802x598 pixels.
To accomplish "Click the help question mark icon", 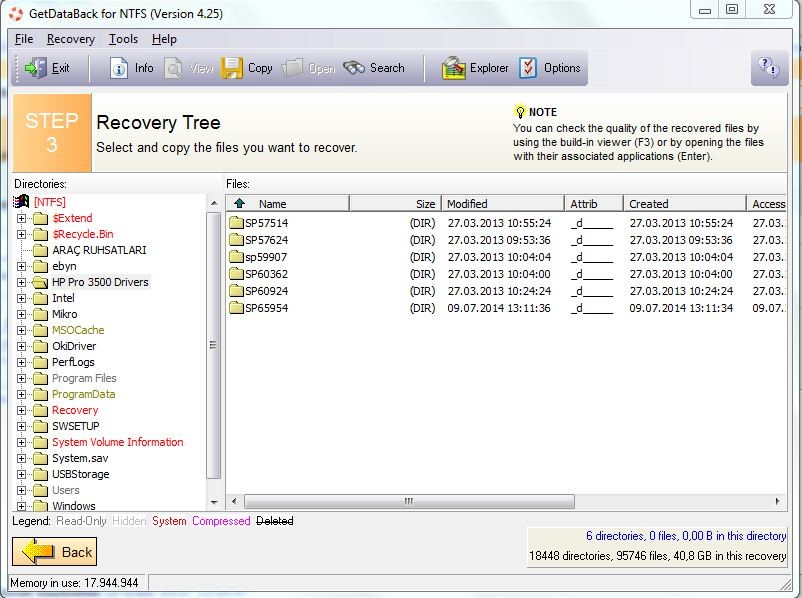I will [768, 68].
